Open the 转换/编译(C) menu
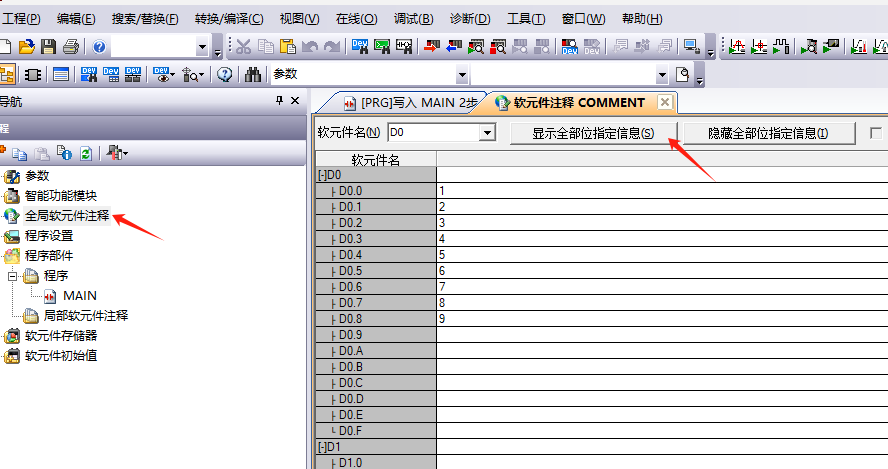 click(229, 19)
